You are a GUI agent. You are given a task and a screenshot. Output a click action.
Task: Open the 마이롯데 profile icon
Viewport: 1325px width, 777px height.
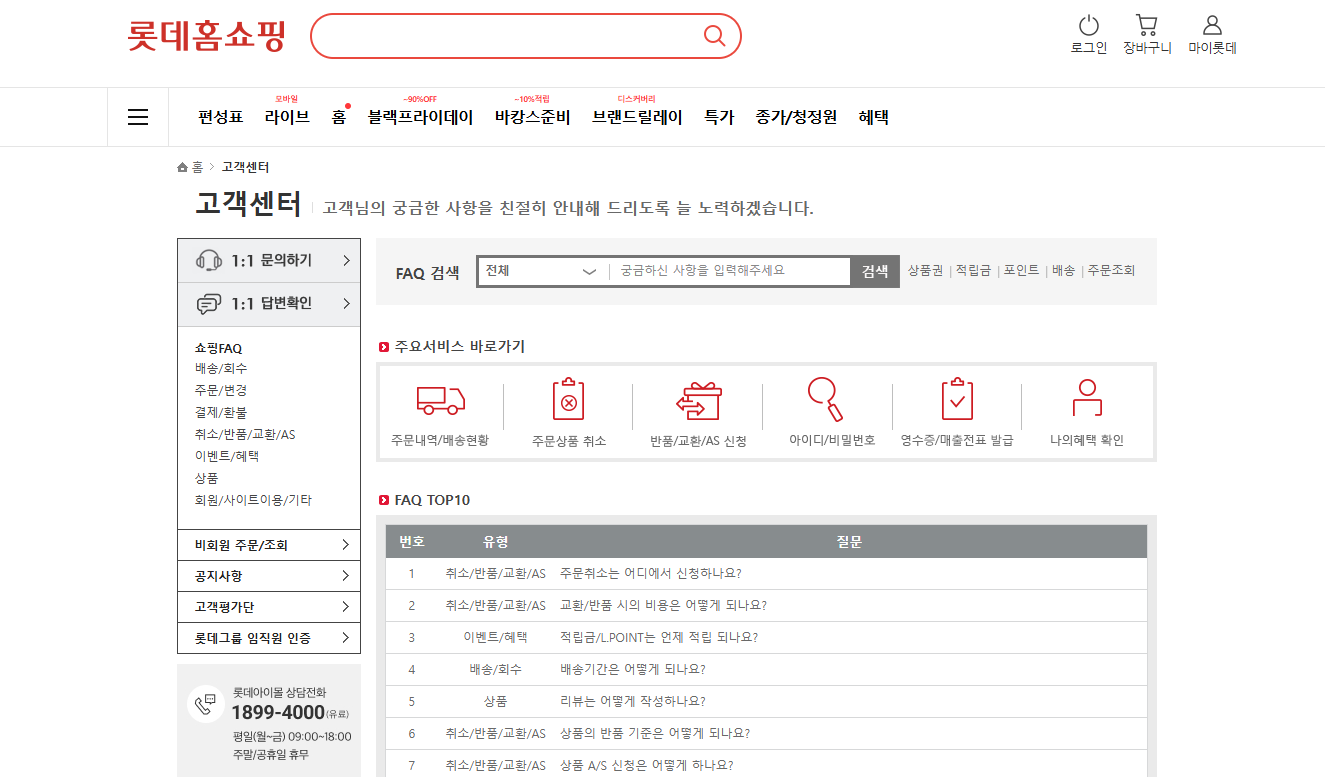[1212, 25]
